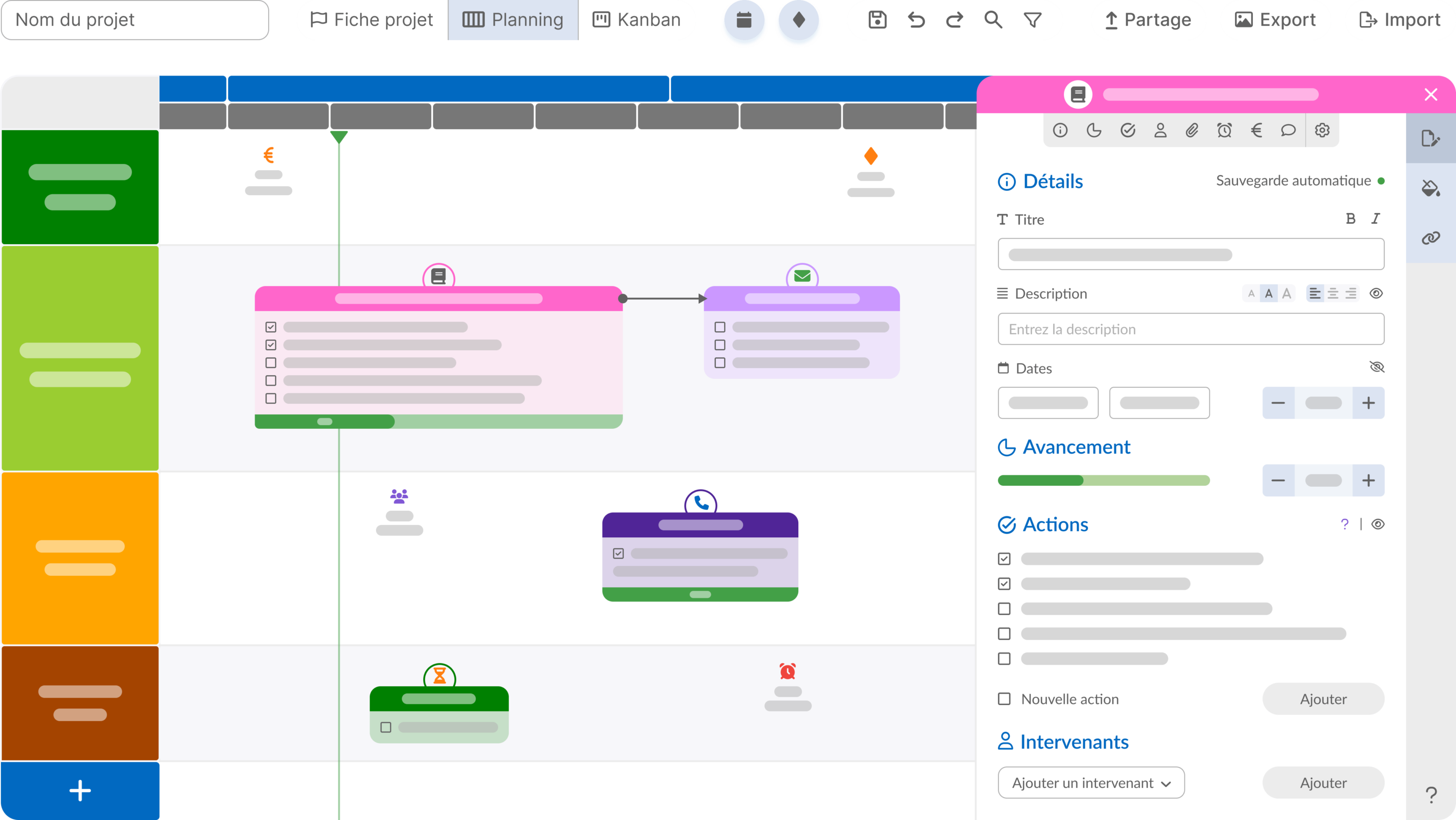Switch to the Kanban view tab
The image size is (1456, 820).
click(x=636, y=20)
